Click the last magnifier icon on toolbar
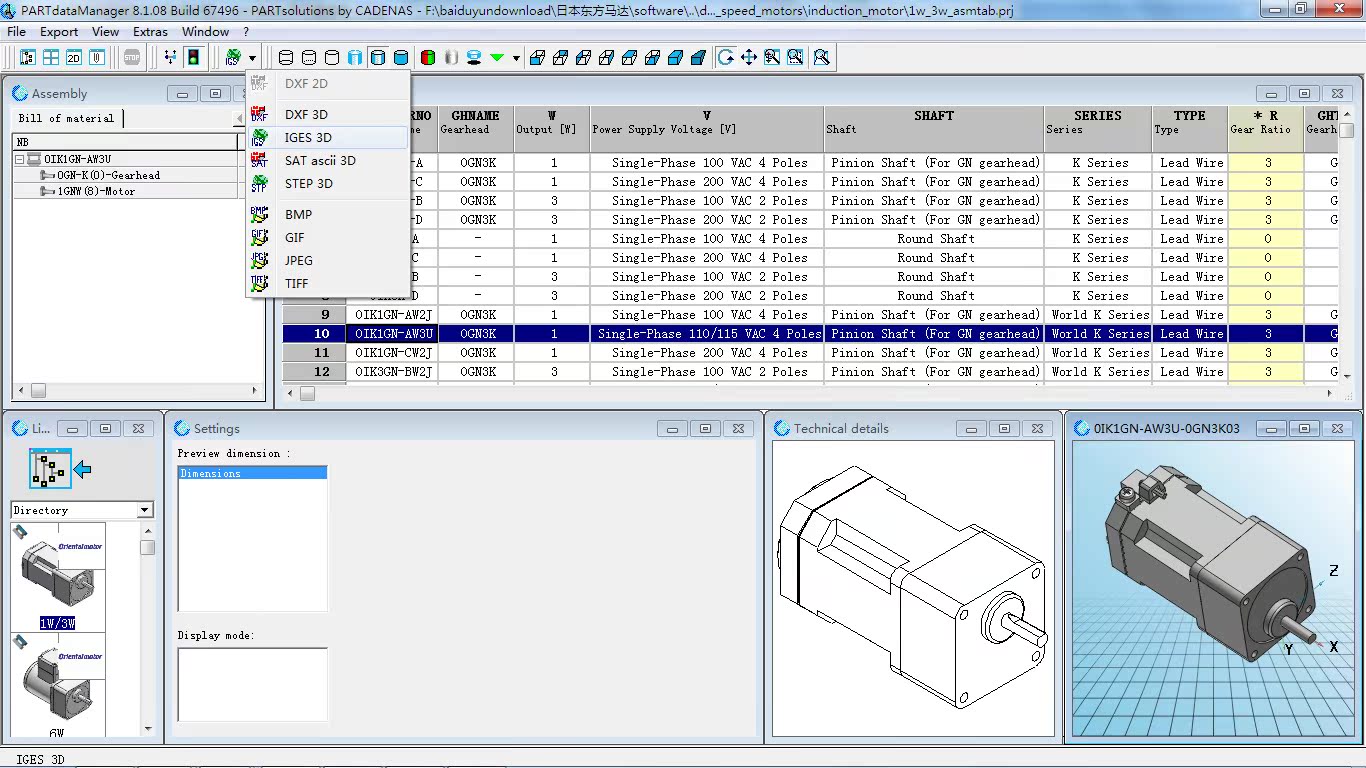Image resolution: width=1366 pixels, height=768 pixels. click(821, 57)
